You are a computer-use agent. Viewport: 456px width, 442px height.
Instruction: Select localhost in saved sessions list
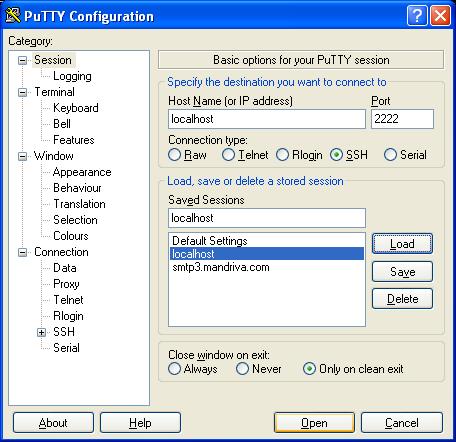267,254
